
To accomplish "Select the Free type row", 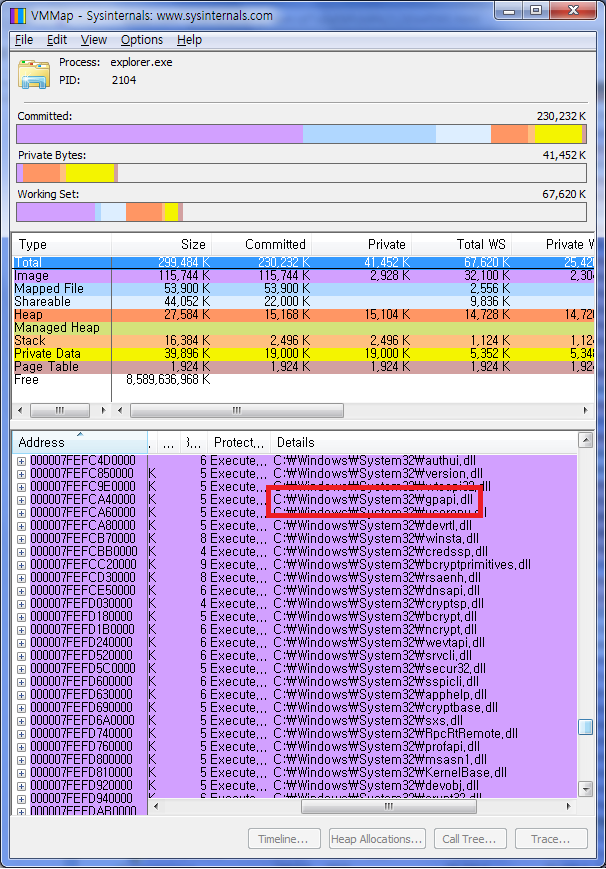I will (x=303, y=380).
